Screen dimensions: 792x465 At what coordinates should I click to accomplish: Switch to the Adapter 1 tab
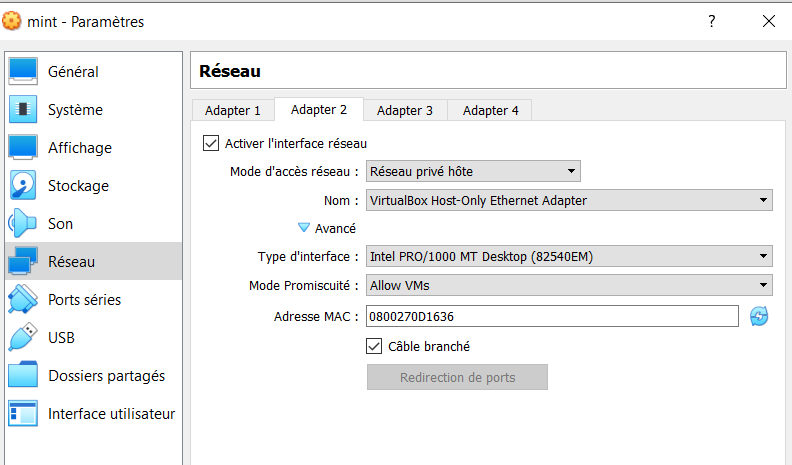click(x=232, y=111)
